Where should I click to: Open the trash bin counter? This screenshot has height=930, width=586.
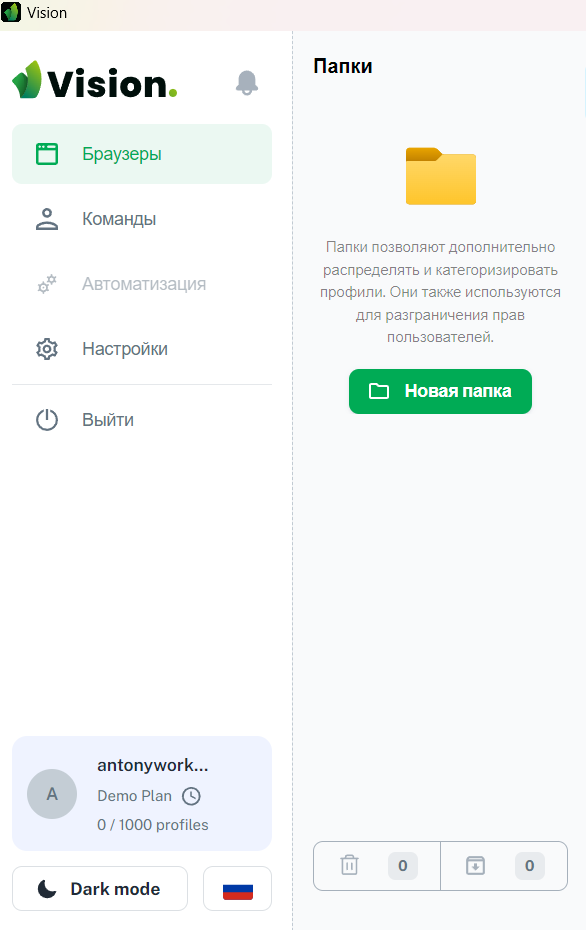point(377,865)
